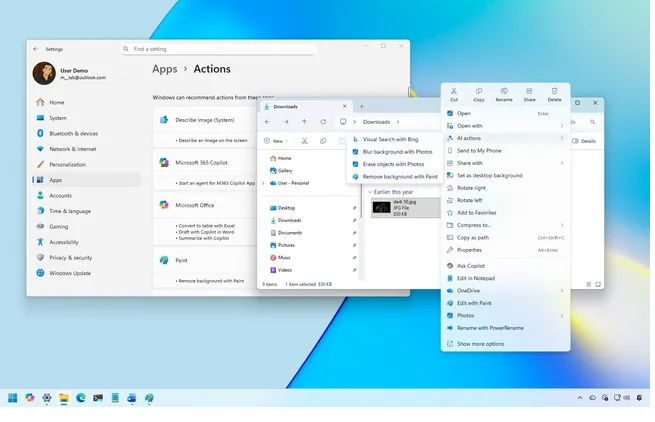This screenshot has height=422, width=655.
Task: Select Remove background with Paint in submenu
Action: tap(394, 177)
